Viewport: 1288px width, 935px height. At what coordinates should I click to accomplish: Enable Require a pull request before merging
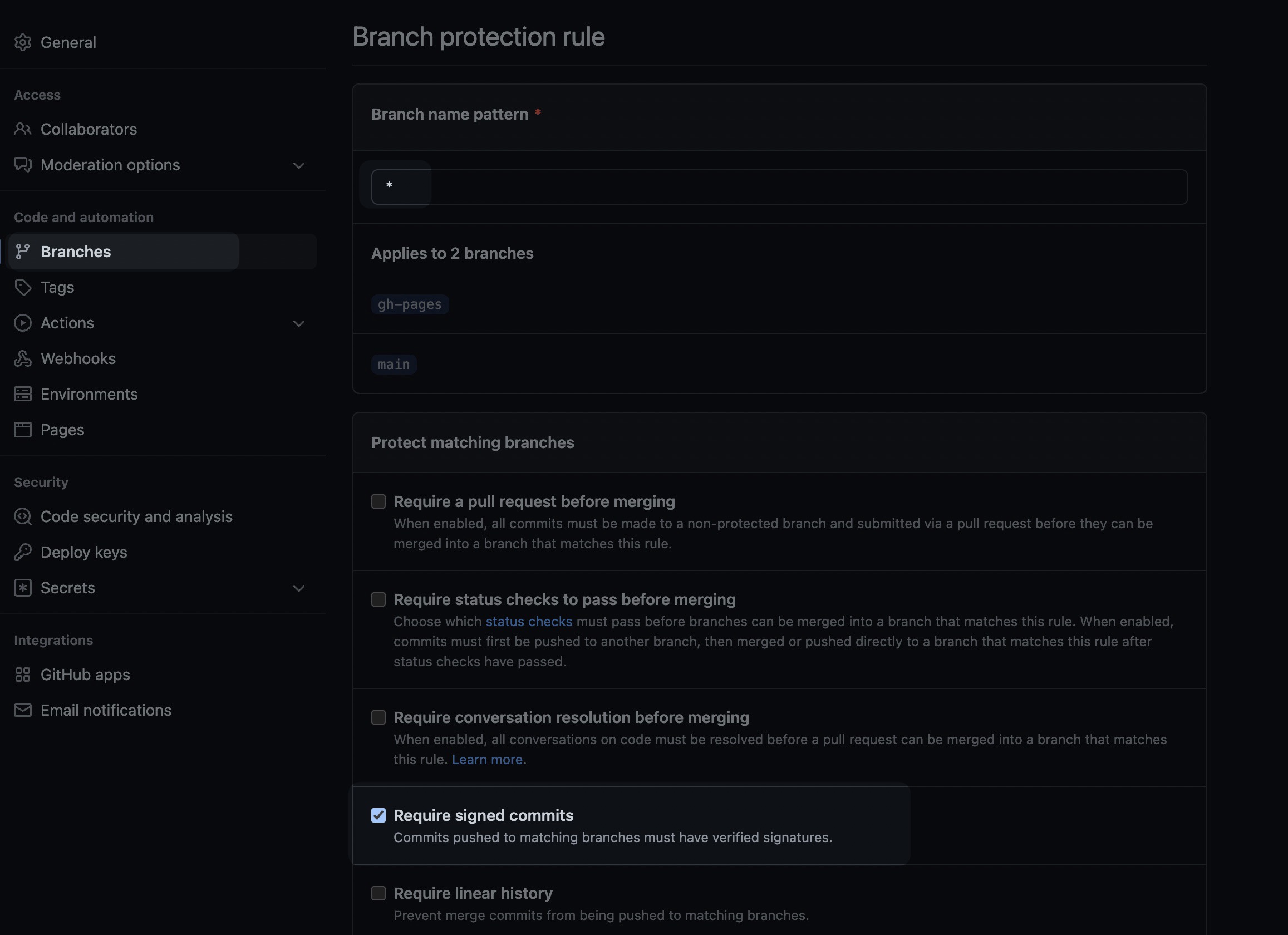tap(378, 501)
